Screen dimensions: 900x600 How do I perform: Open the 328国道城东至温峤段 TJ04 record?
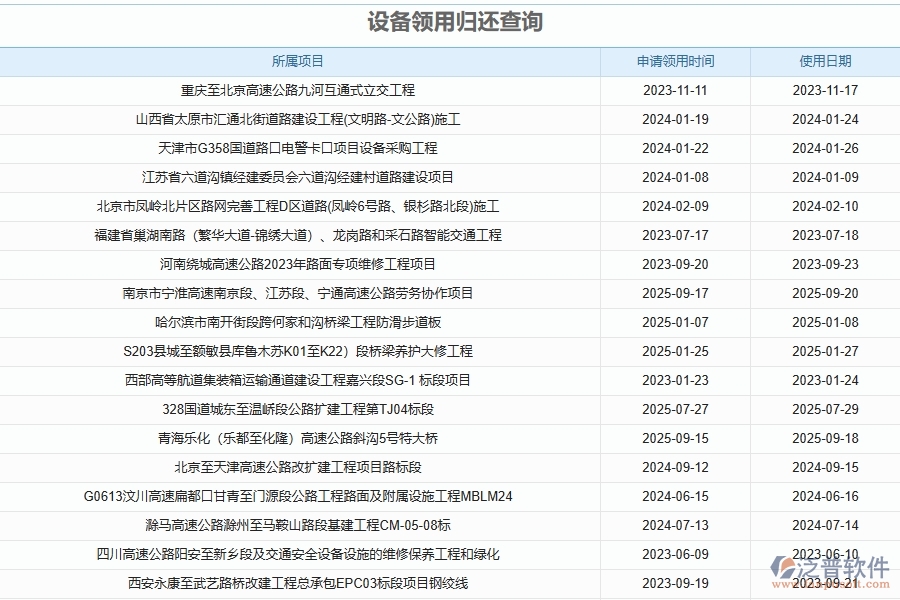click(301, 409)
